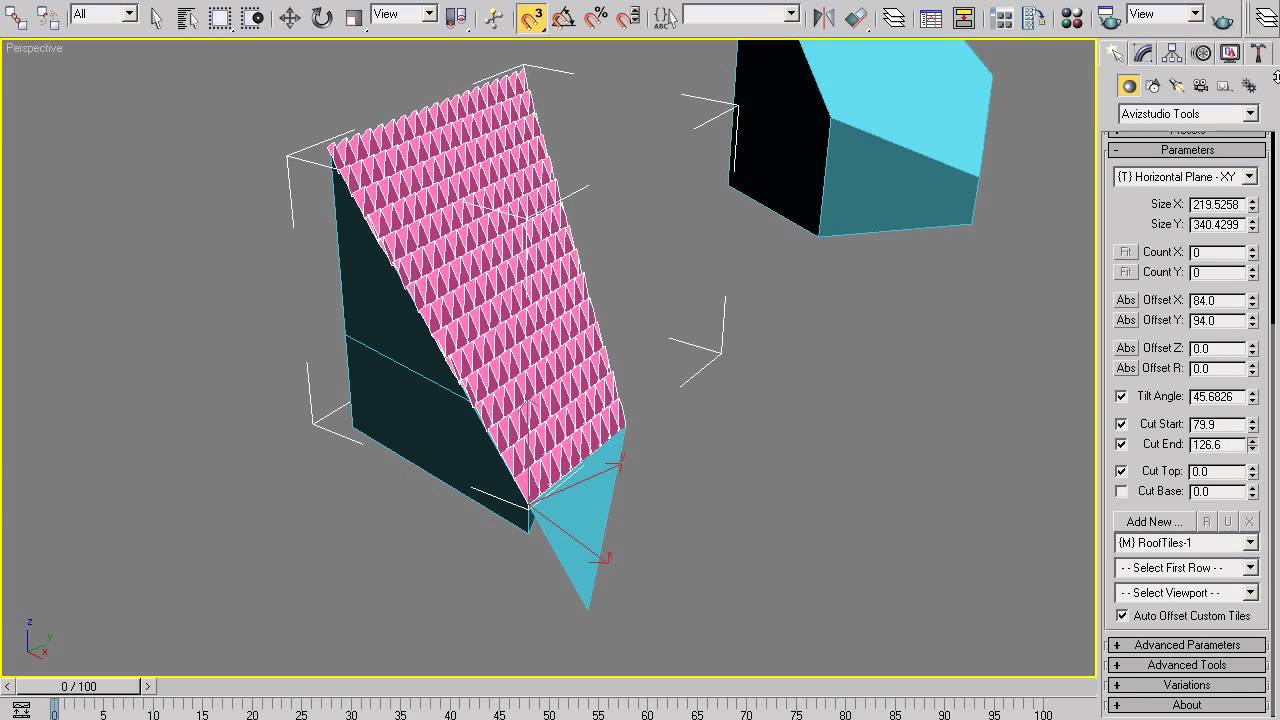Click the Align tool
Viewport: 1280px width, 720px height.
[856, 17]
